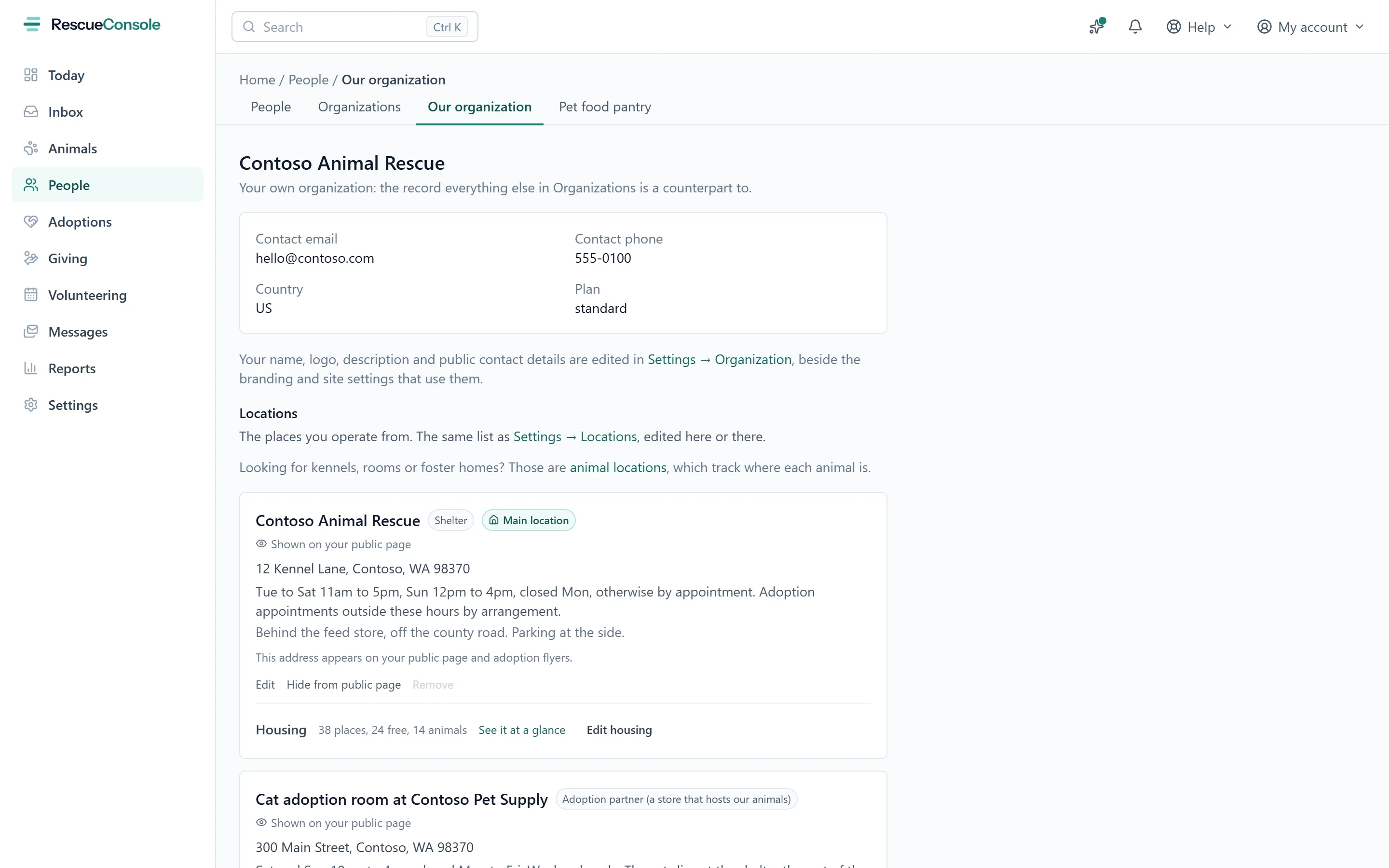
Task: Go to Home breadcrumb
Action: (257, 80)
